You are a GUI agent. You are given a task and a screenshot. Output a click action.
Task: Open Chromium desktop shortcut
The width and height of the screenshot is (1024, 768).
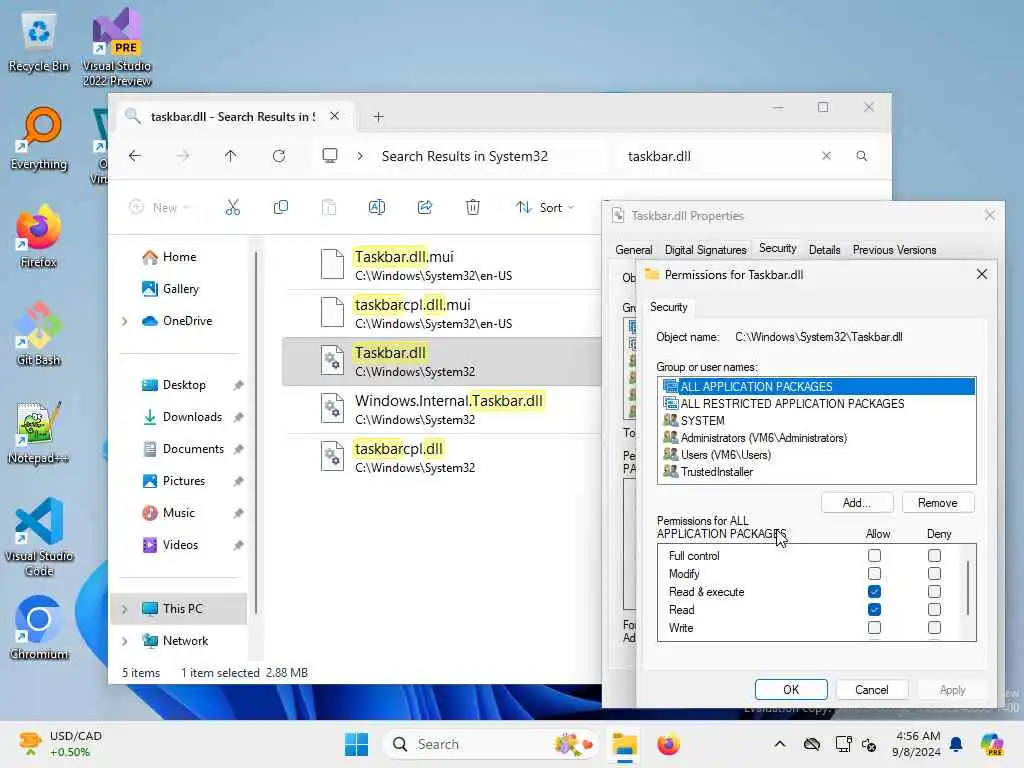tap(39, 628)
